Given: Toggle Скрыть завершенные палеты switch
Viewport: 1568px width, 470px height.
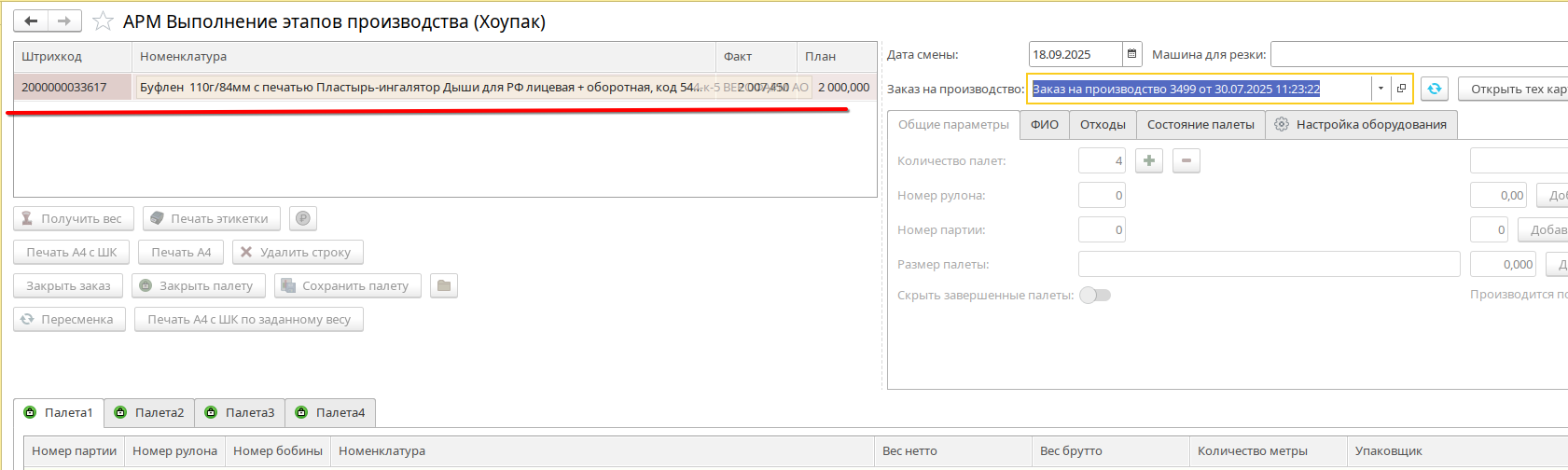Looking at the screenshot, I should (1095, 295).
